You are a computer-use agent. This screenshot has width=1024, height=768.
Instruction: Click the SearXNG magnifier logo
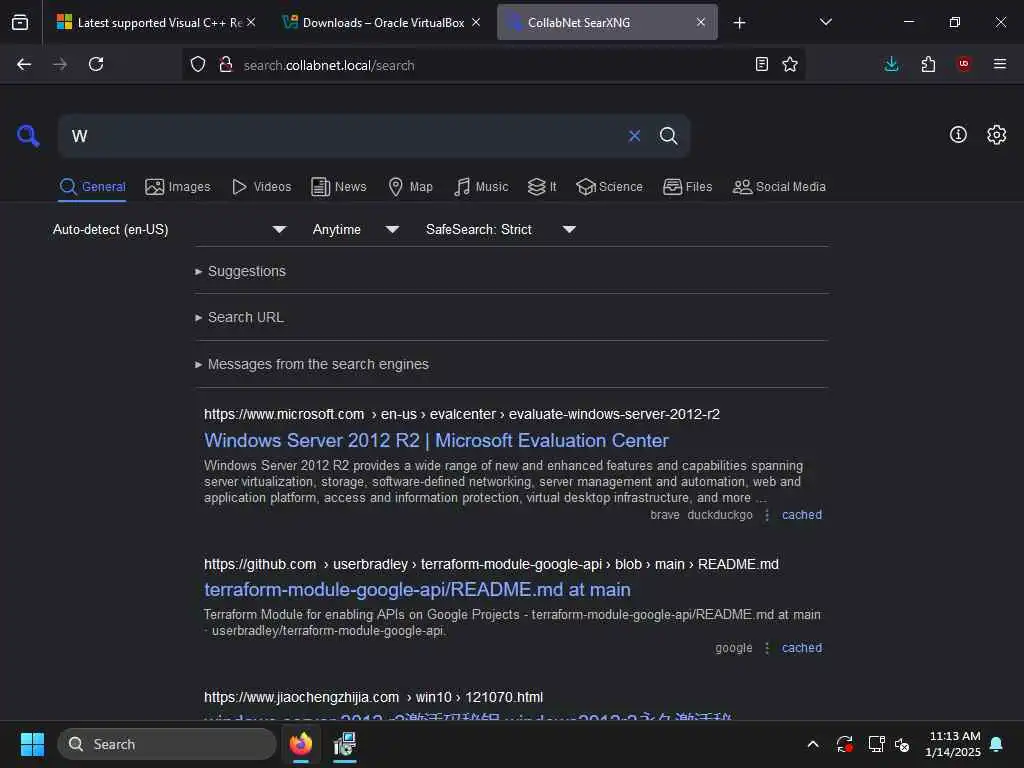(28, 136)
